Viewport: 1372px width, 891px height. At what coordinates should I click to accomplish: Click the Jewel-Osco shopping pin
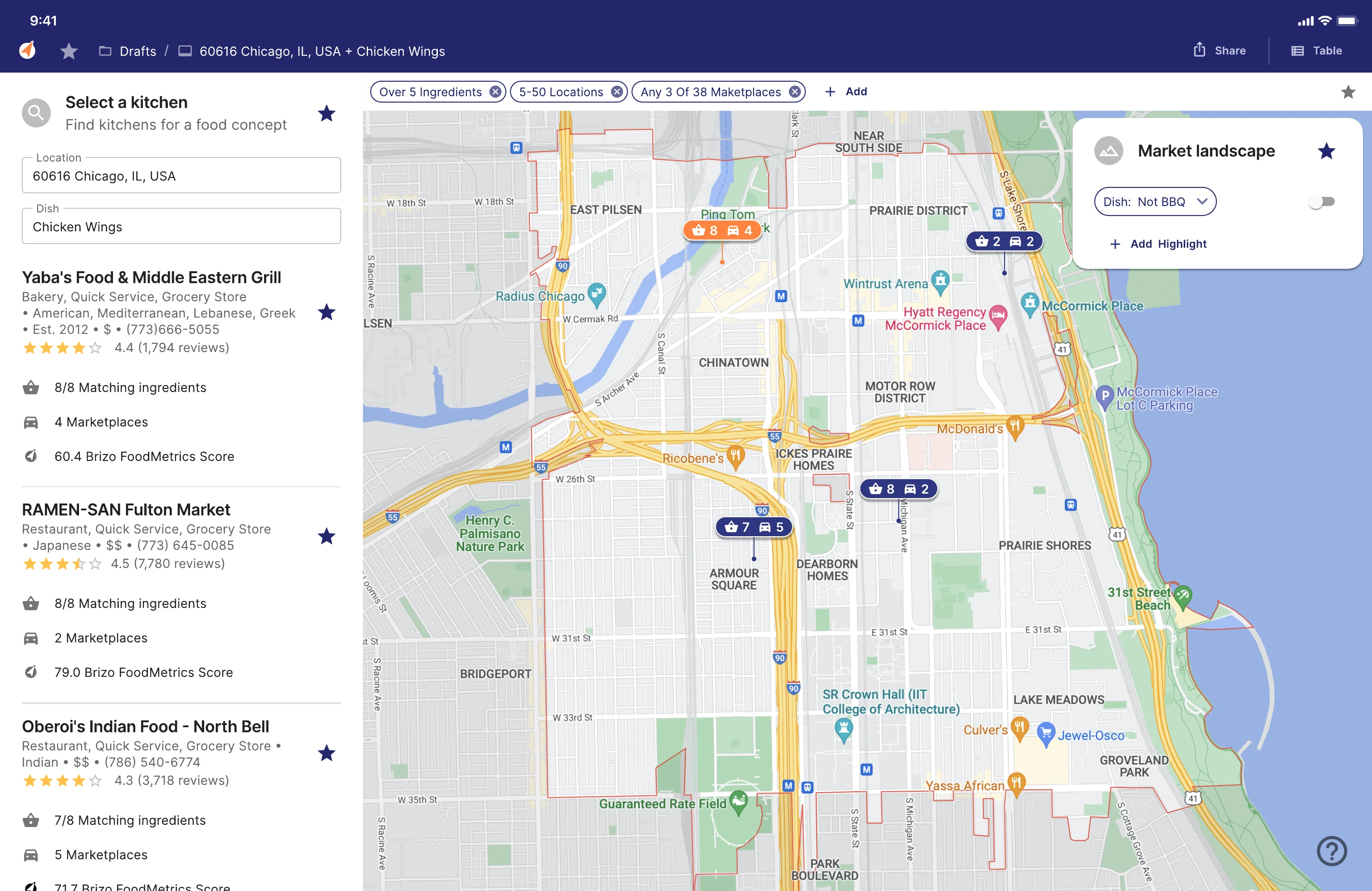[1046, 734]
